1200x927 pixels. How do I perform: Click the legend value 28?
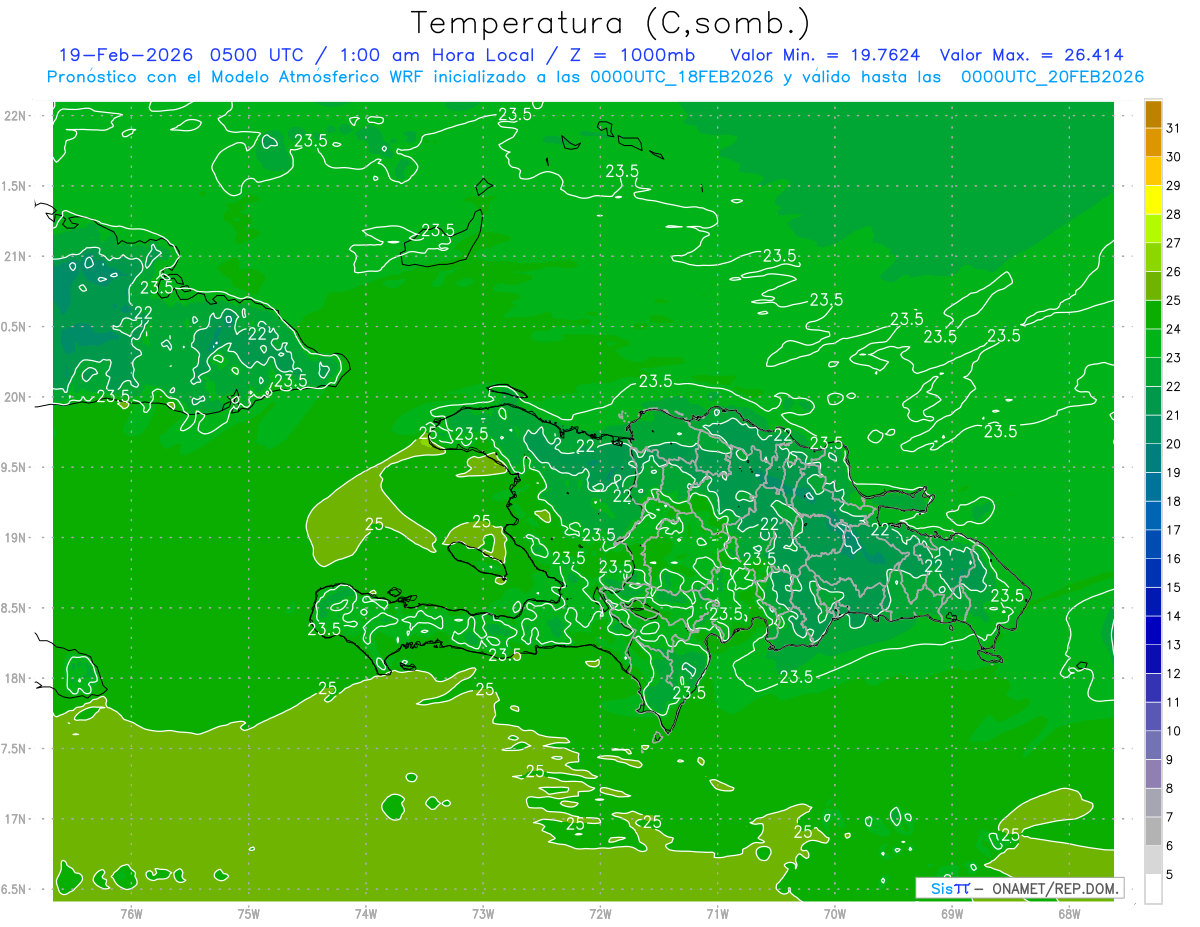(x=1174, y=214)
